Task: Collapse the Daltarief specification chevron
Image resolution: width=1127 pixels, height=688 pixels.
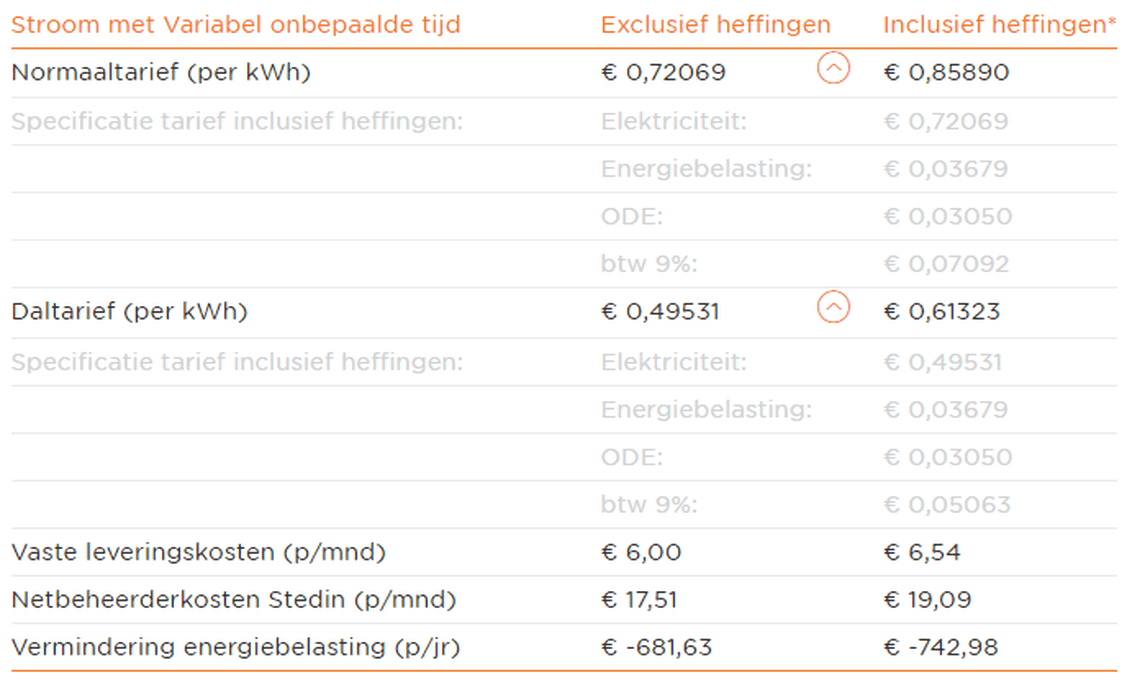Action: pos(833,308)
